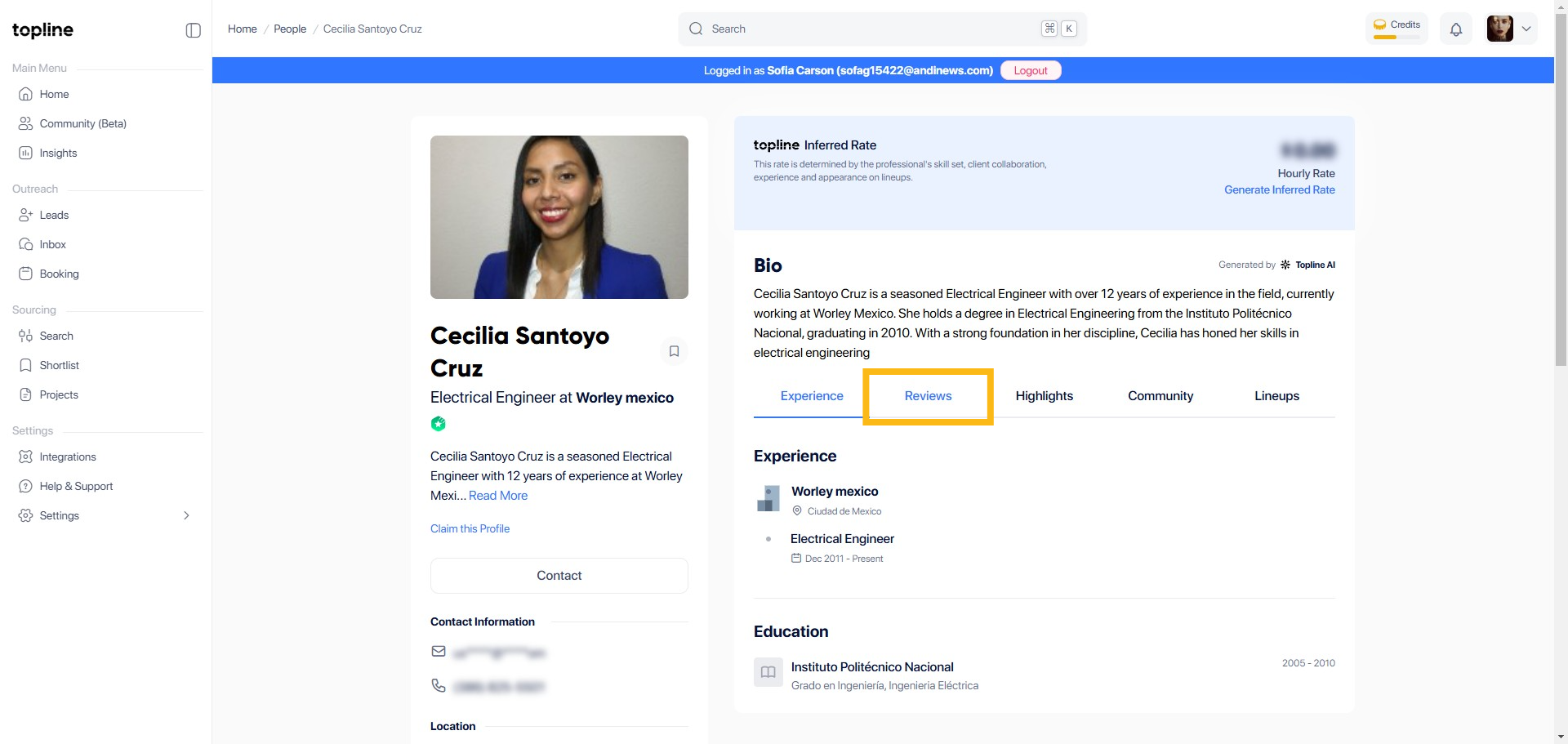
Task: Open Community (Beta) from the sidebar
Action: 82,124
